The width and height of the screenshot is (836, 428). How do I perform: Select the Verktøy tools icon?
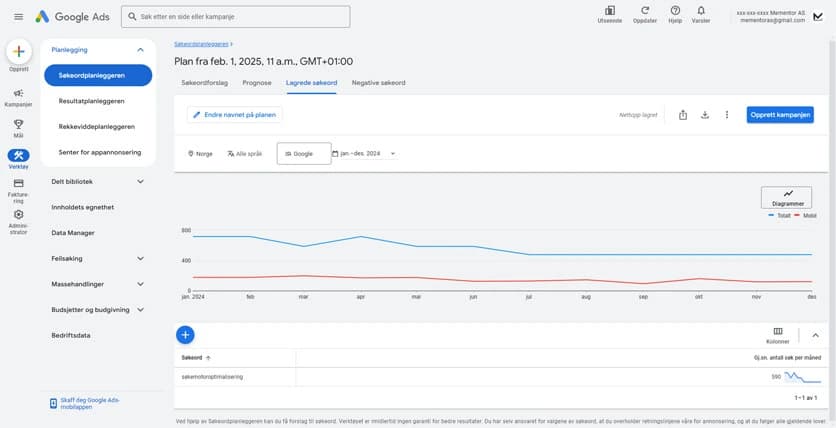point(19,159)
